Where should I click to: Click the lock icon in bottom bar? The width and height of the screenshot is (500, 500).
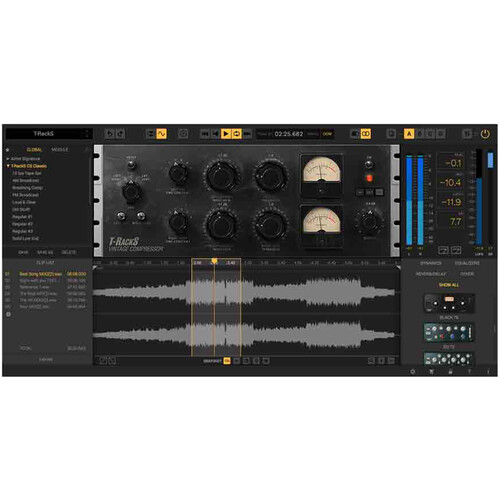pyautogui.click(x=450, y=371)
